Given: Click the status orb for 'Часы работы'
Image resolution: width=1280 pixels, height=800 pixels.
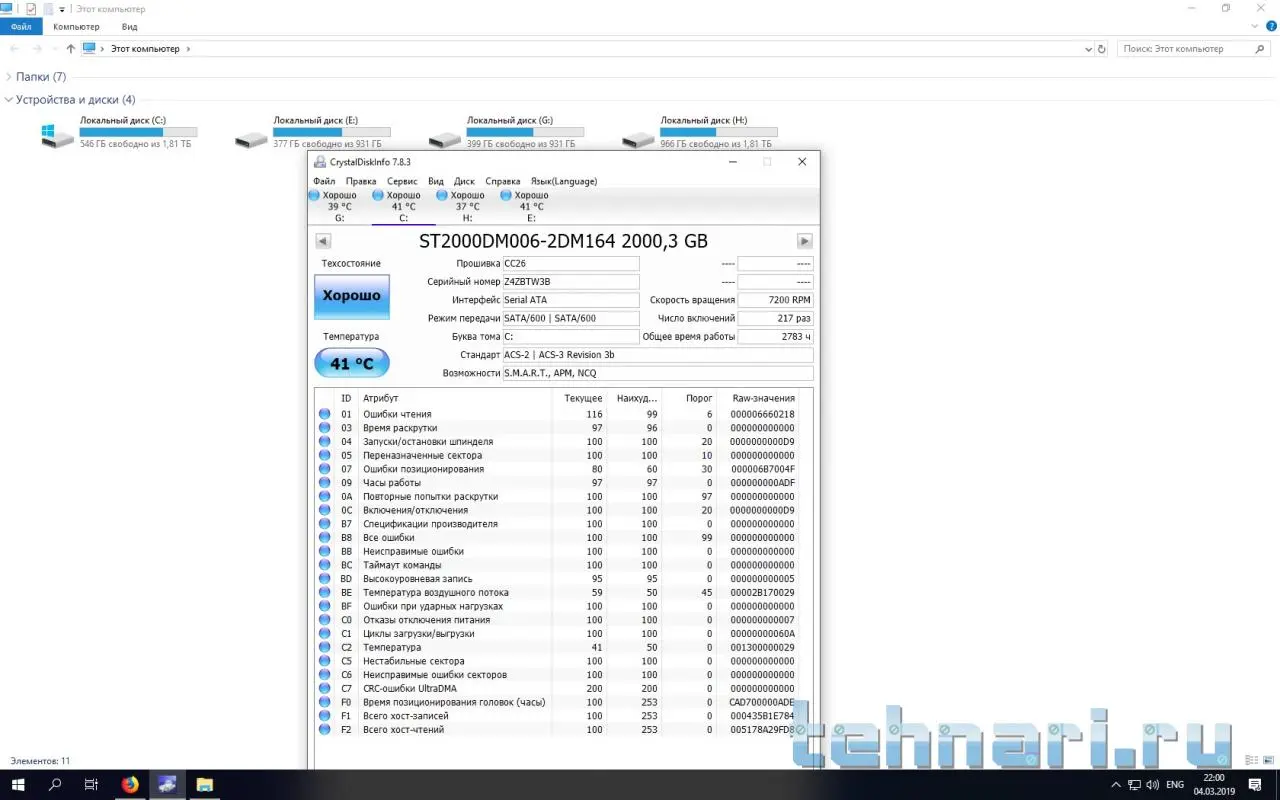Looking at the screenshot, I should [x=324, y=483].
